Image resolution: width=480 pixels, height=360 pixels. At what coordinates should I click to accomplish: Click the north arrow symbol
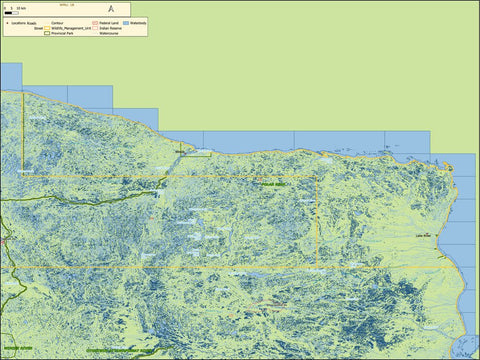click(111, 9)
